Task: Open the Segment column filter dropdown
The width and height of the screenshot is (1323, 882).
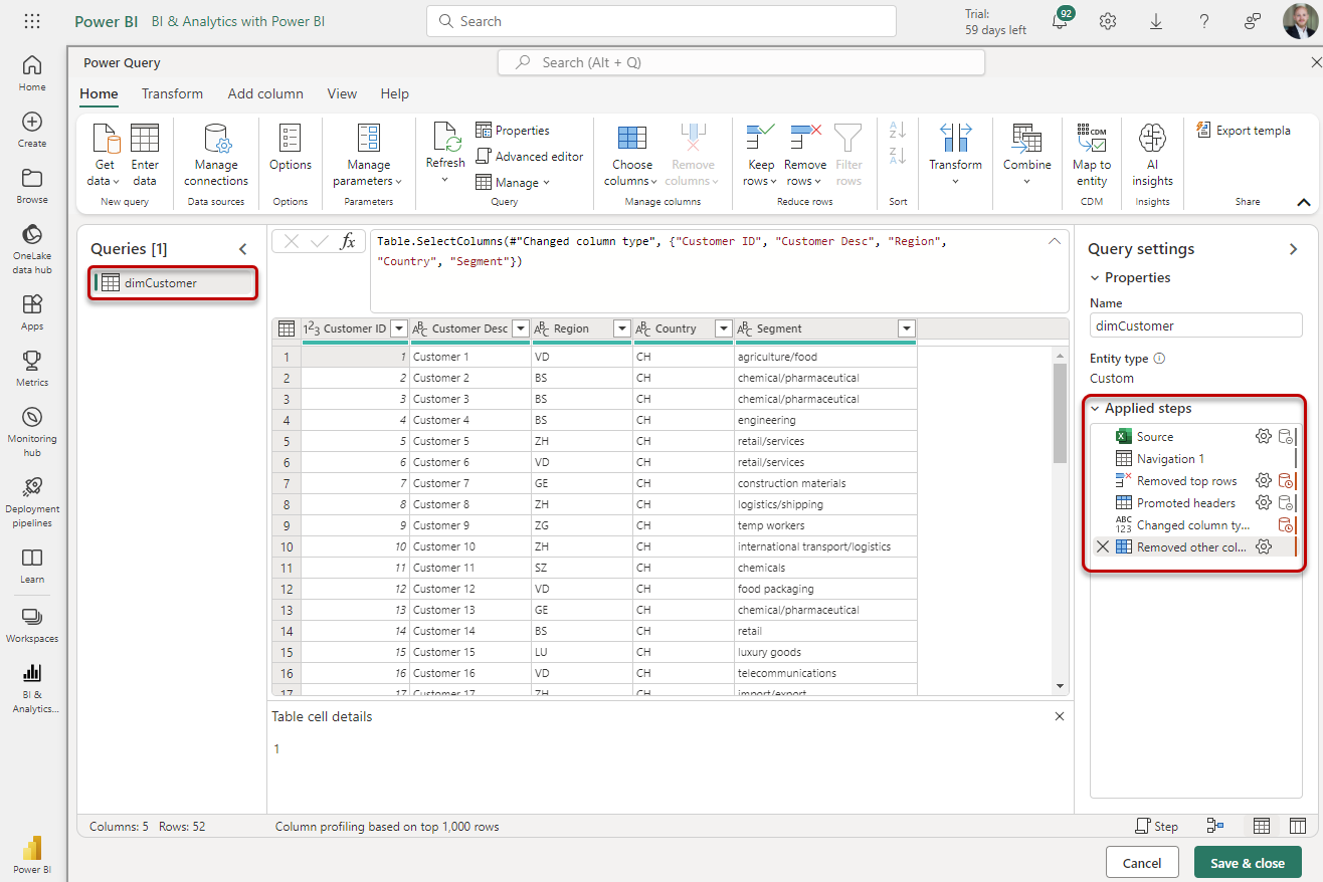Action: coord(907,328)
